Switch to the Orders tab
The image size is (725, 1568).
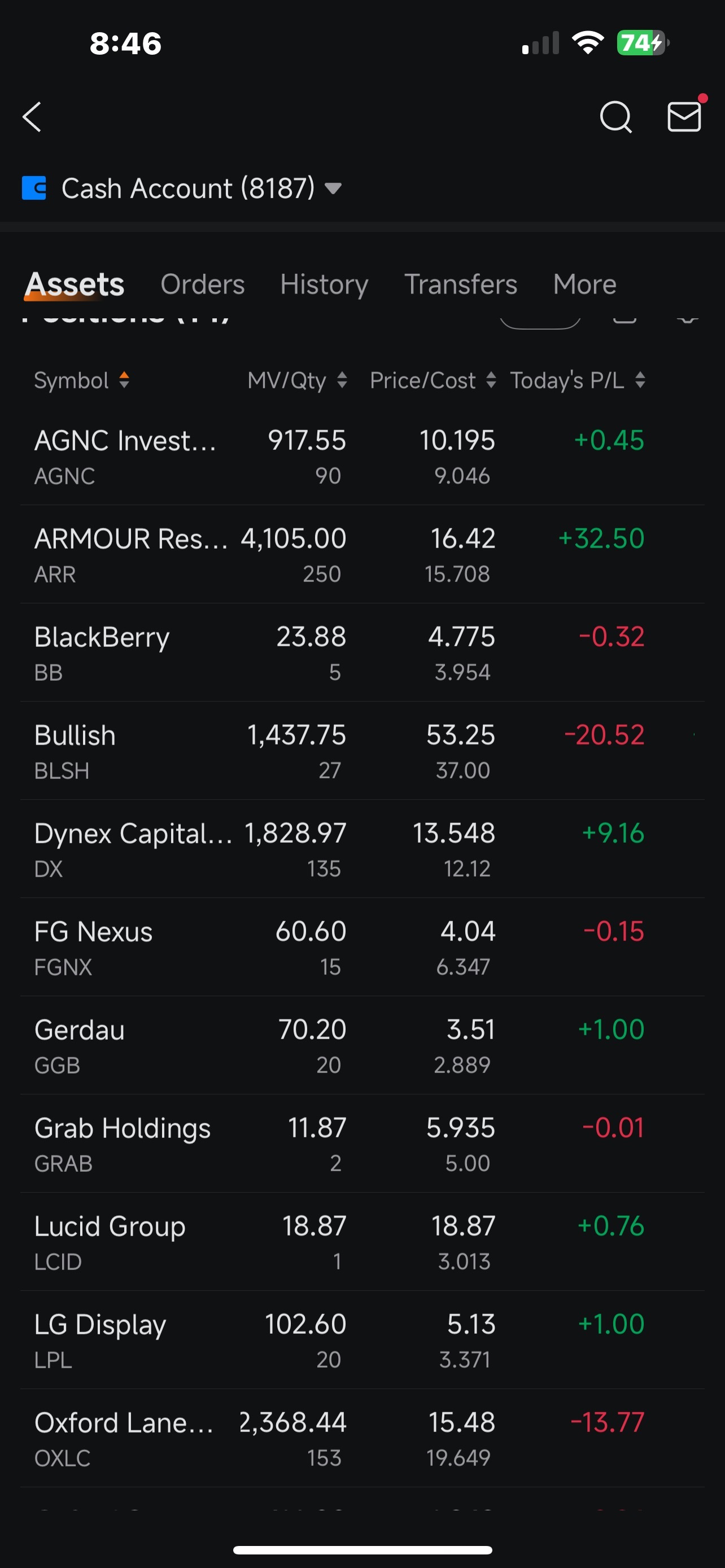(x=202, y=284)
